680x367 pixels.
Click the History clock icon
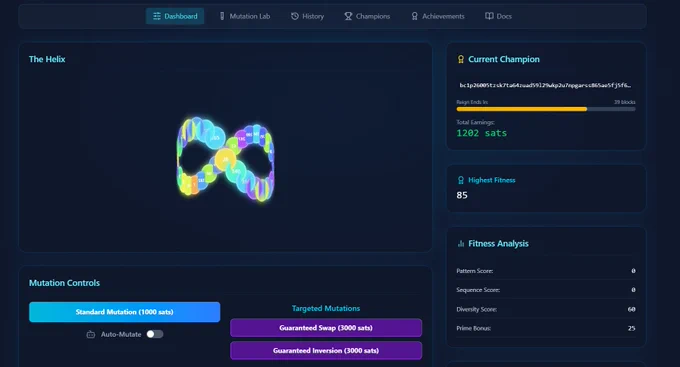295,16
